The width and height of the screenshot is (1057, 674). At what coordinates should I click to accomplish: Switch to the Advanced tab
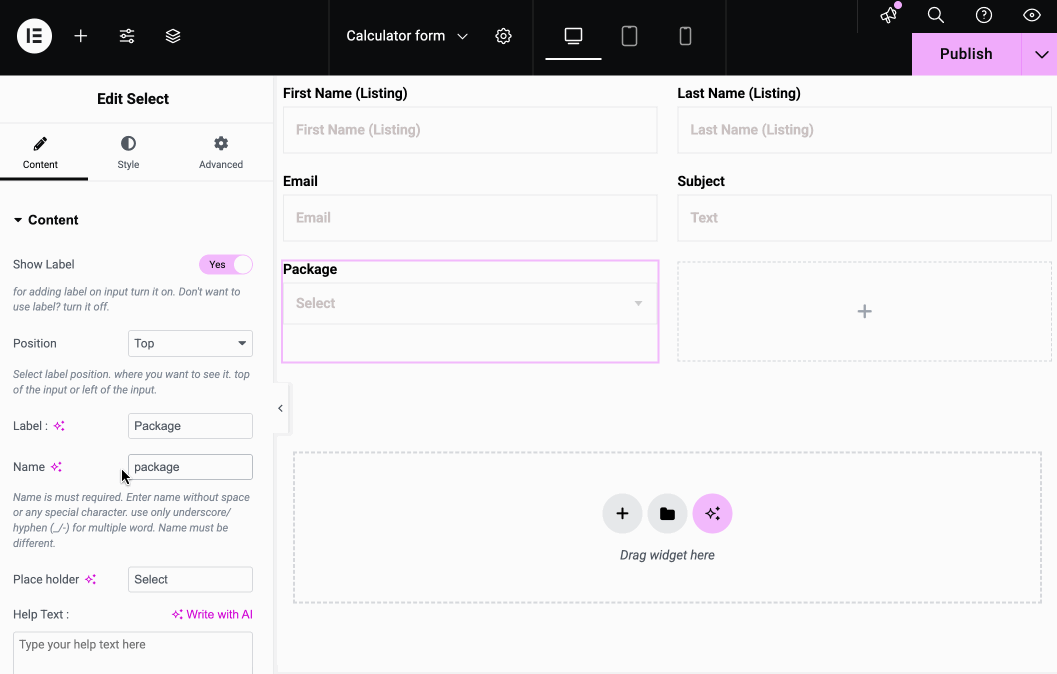click(220, 152)
